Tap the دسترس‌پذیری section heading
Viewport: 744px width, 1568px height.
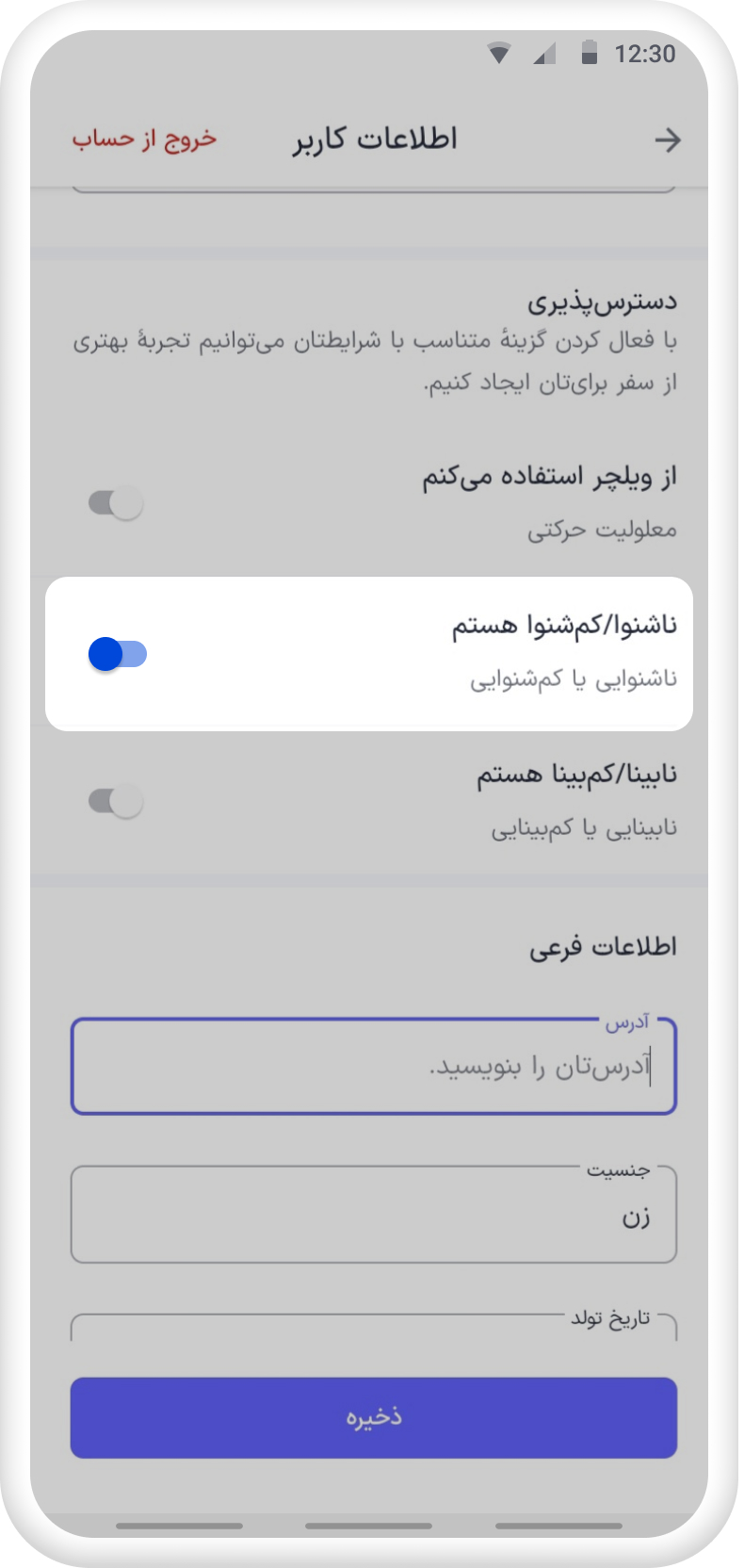point(602,302)
